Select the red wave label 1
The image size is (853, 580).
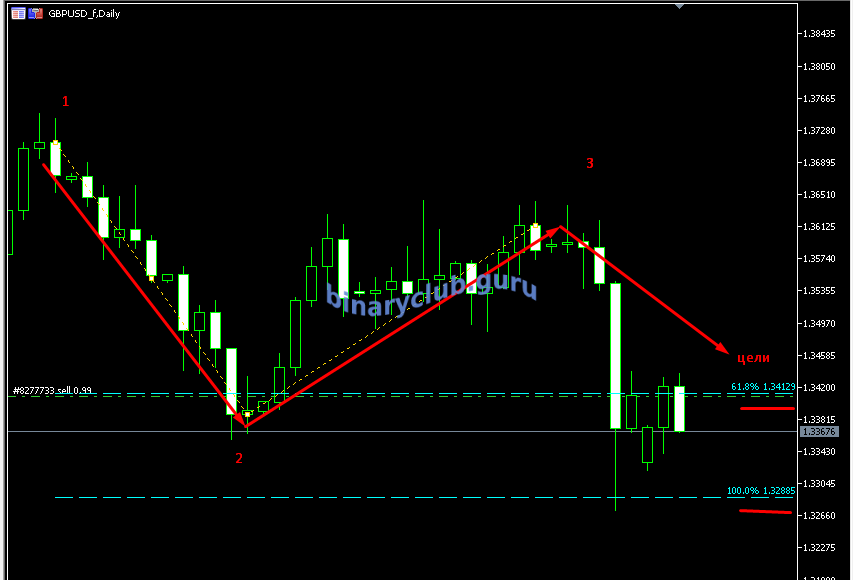coord(66,101)
